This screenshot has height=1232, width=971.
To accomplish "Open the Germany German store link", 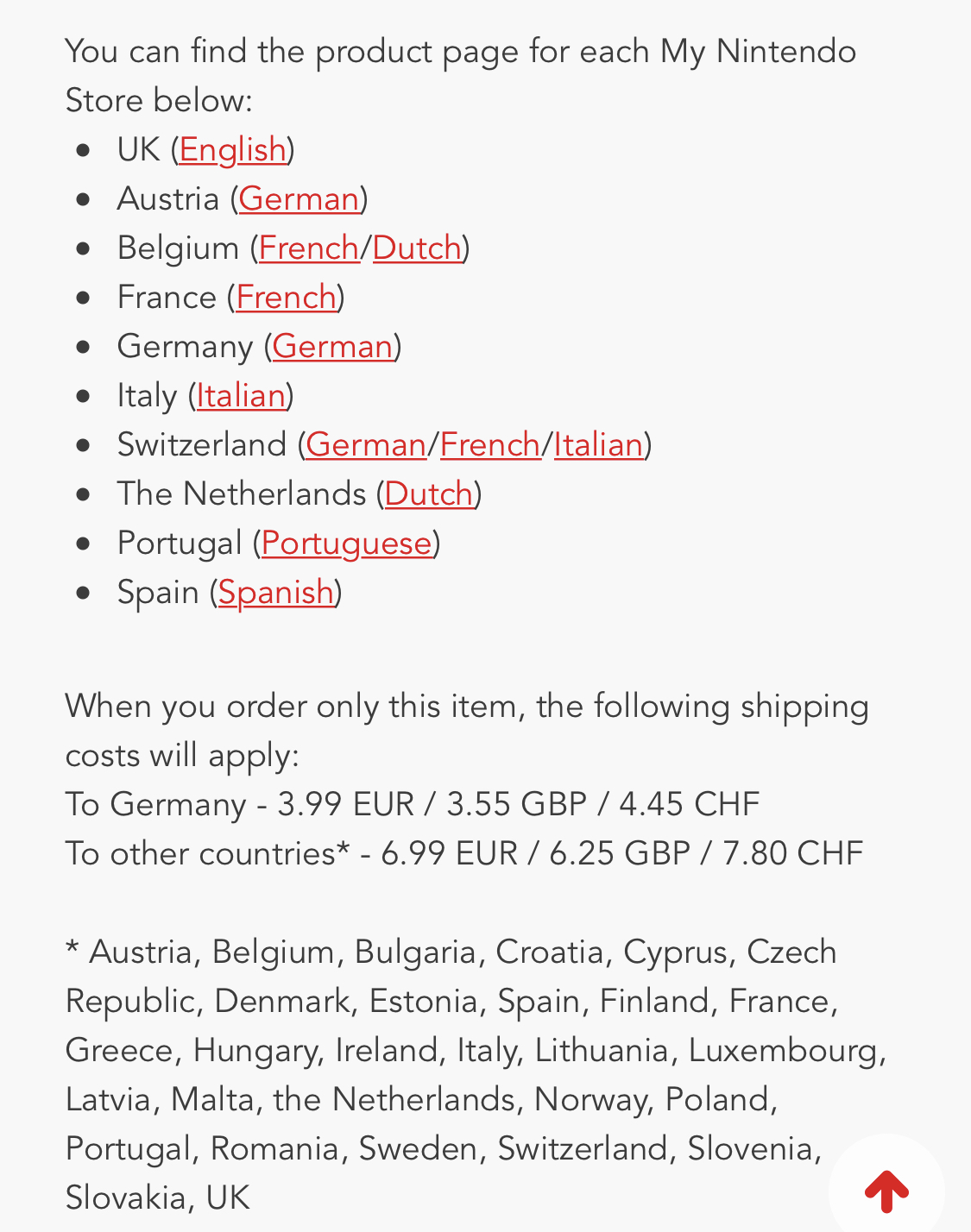I will [332, 346].
